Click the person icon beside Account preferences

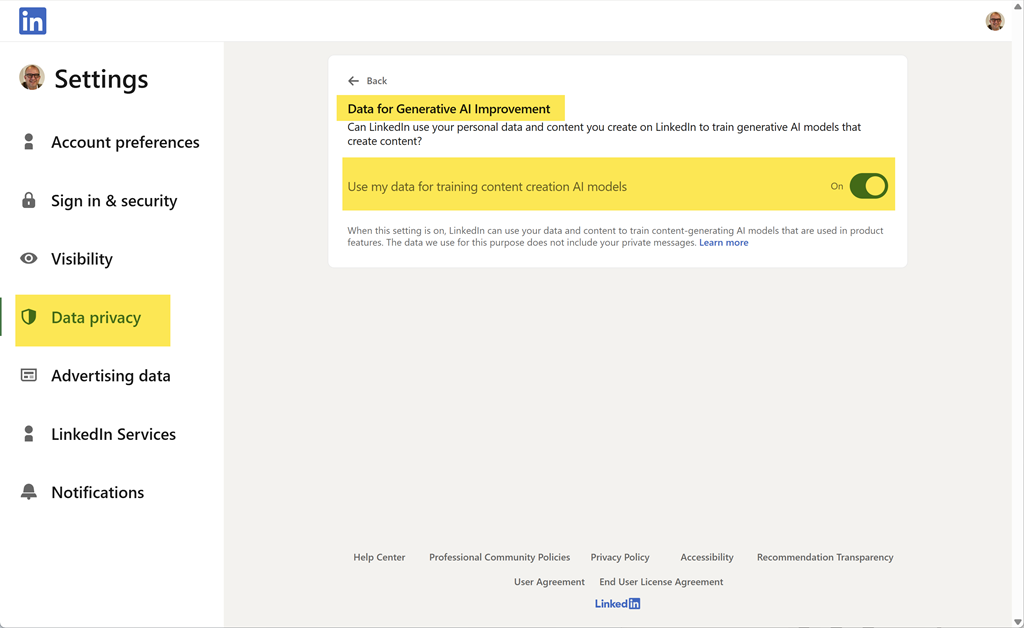pyautogui.click(x=29, y=142)
